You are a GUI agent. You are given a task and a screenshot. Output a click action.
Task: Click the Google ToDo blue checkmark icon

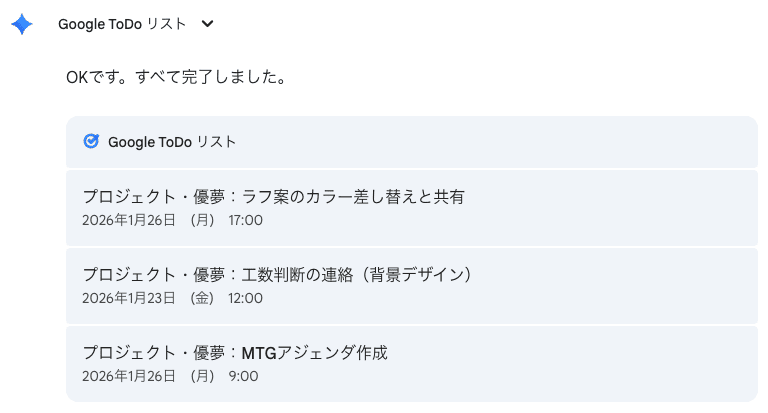click(x=91, y=142)
